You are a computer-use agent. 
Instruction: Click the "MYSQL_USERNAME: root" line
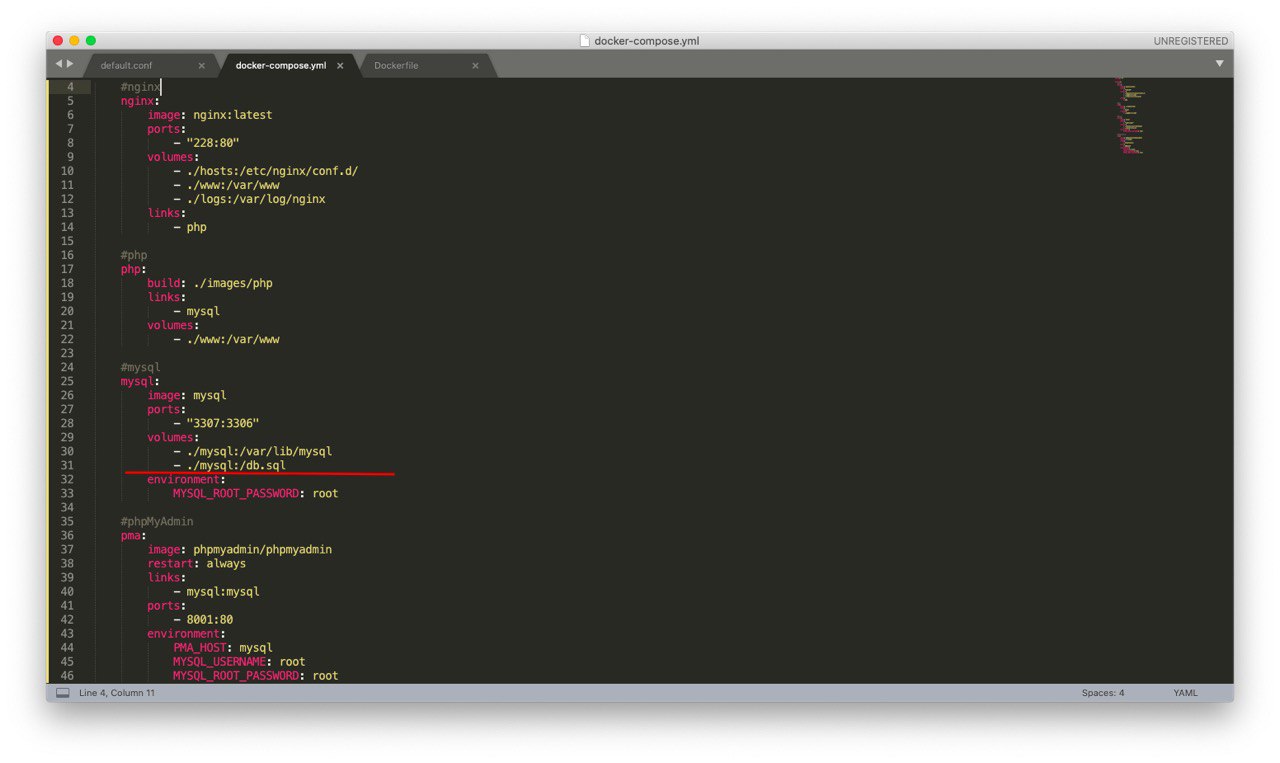[239, 661]
